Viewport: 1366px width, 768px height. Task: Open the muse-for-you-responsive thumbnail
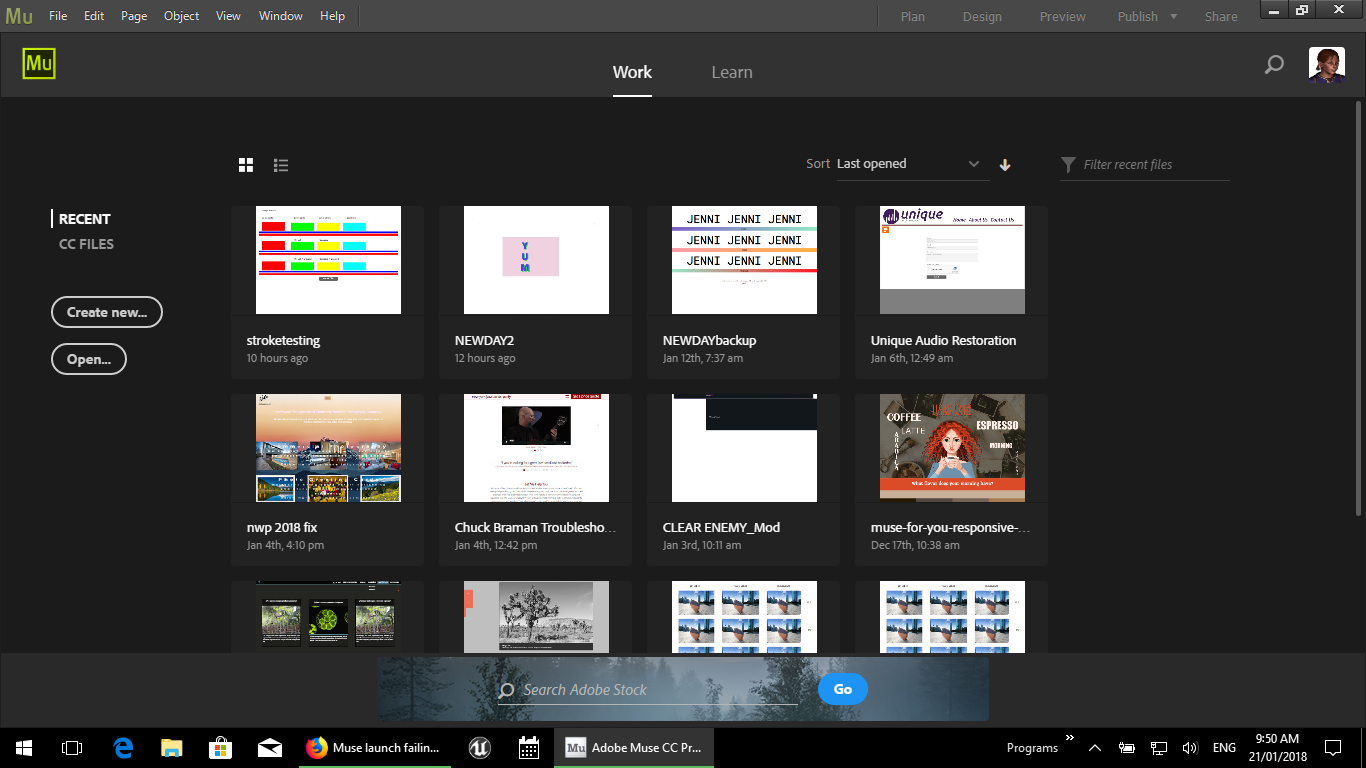pos(952,447)
